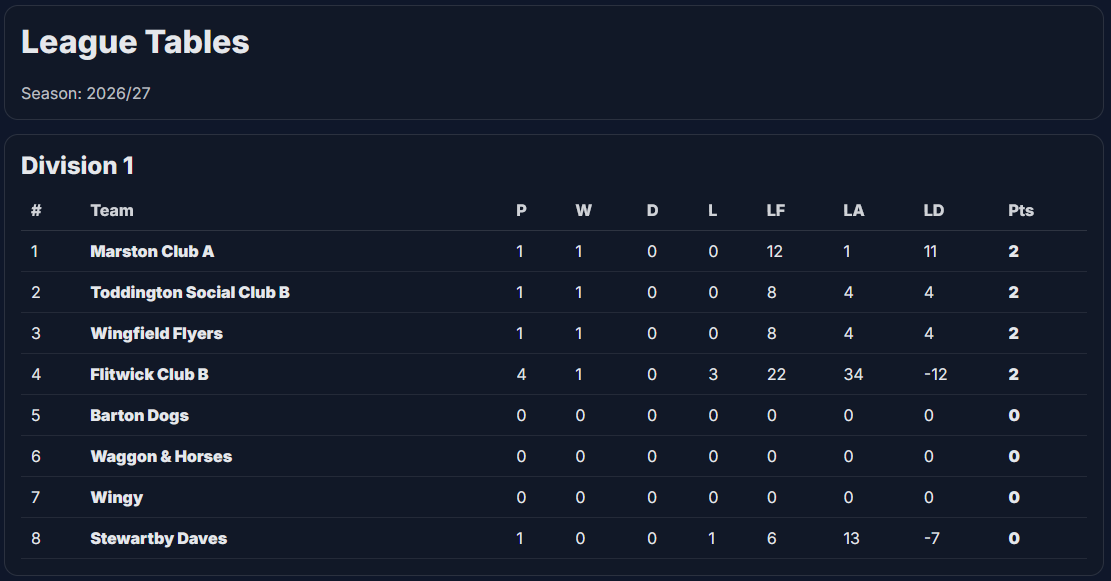Open the Flitwick Club B team record
1111x581 pixels.
pos(148,374)
